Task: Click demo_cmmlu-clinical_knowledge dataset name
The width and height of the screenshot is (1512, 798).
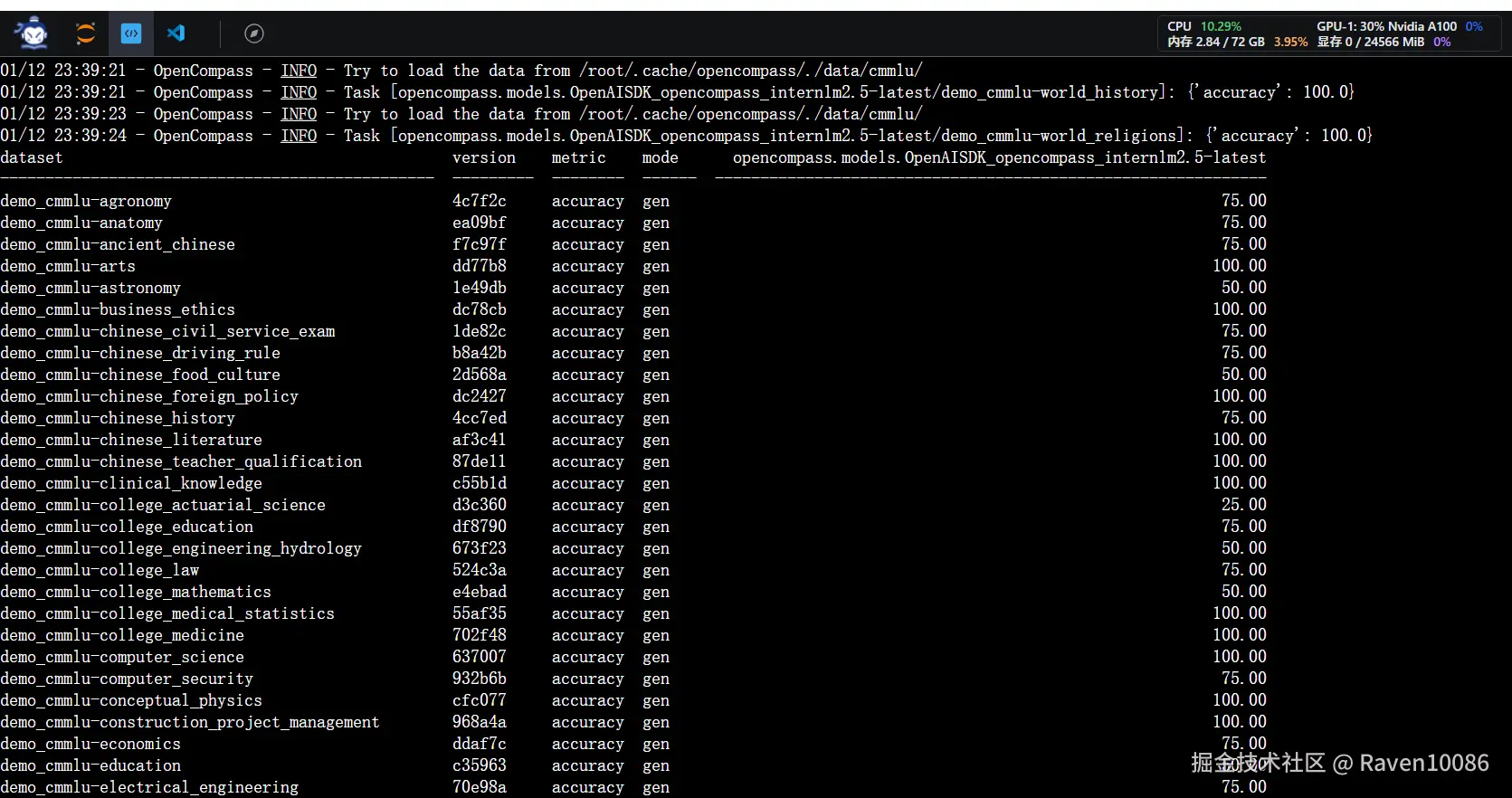Action: coord(131,483)
